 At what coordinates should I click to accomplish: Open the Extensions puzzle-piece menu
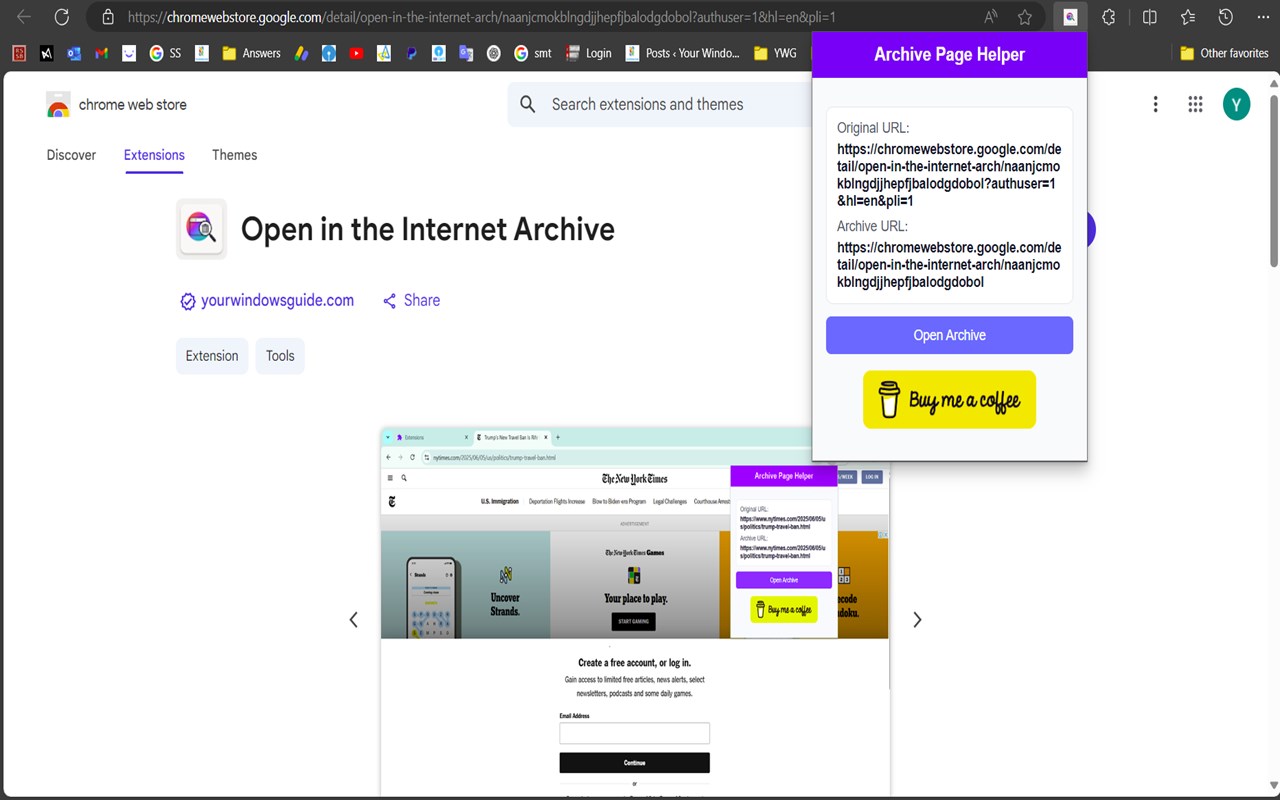pyautogui.click(x=1109, y=17)
